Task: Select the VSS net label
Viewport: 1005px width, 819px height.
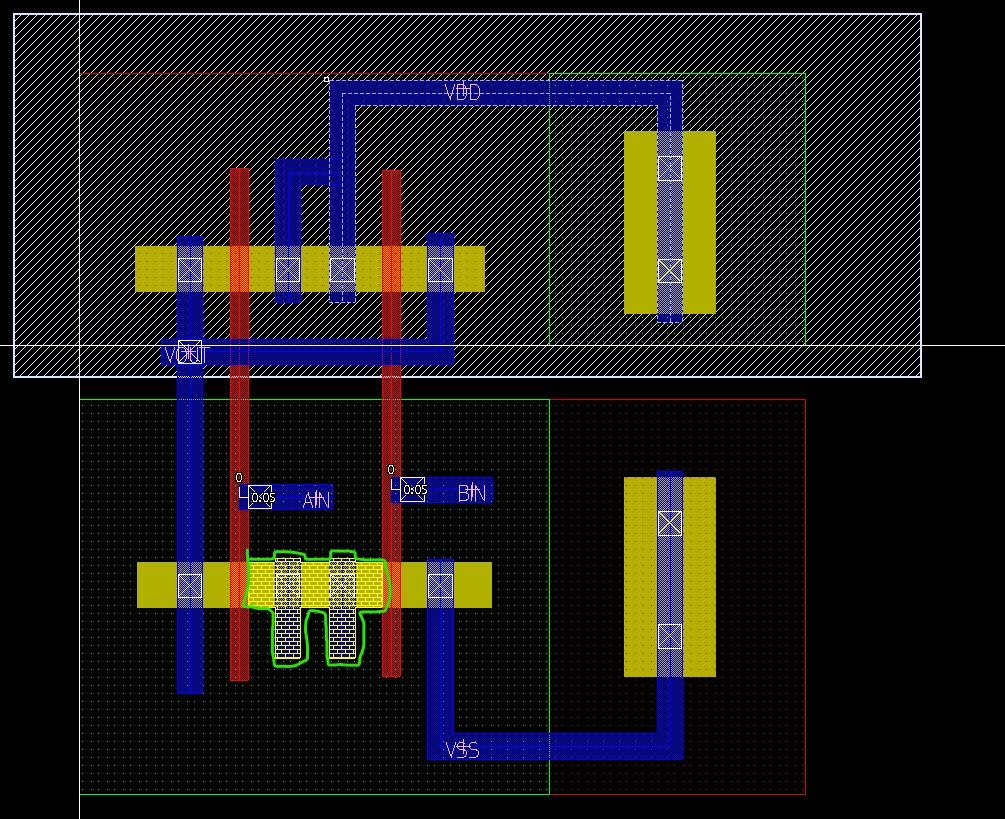Action: (x=462, y=750)
